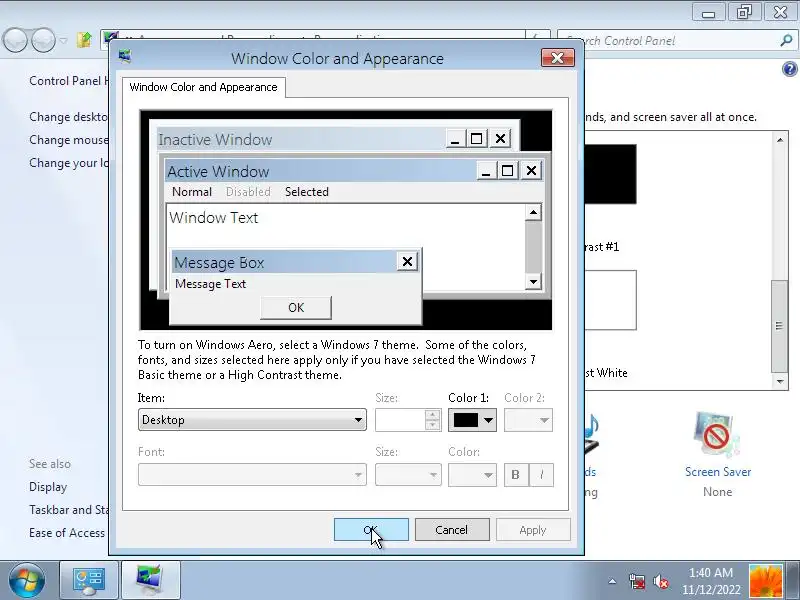Toggle the Italic (I) font button
The image size is (800, 600).
pyautogui.click(x=541, y=475)
